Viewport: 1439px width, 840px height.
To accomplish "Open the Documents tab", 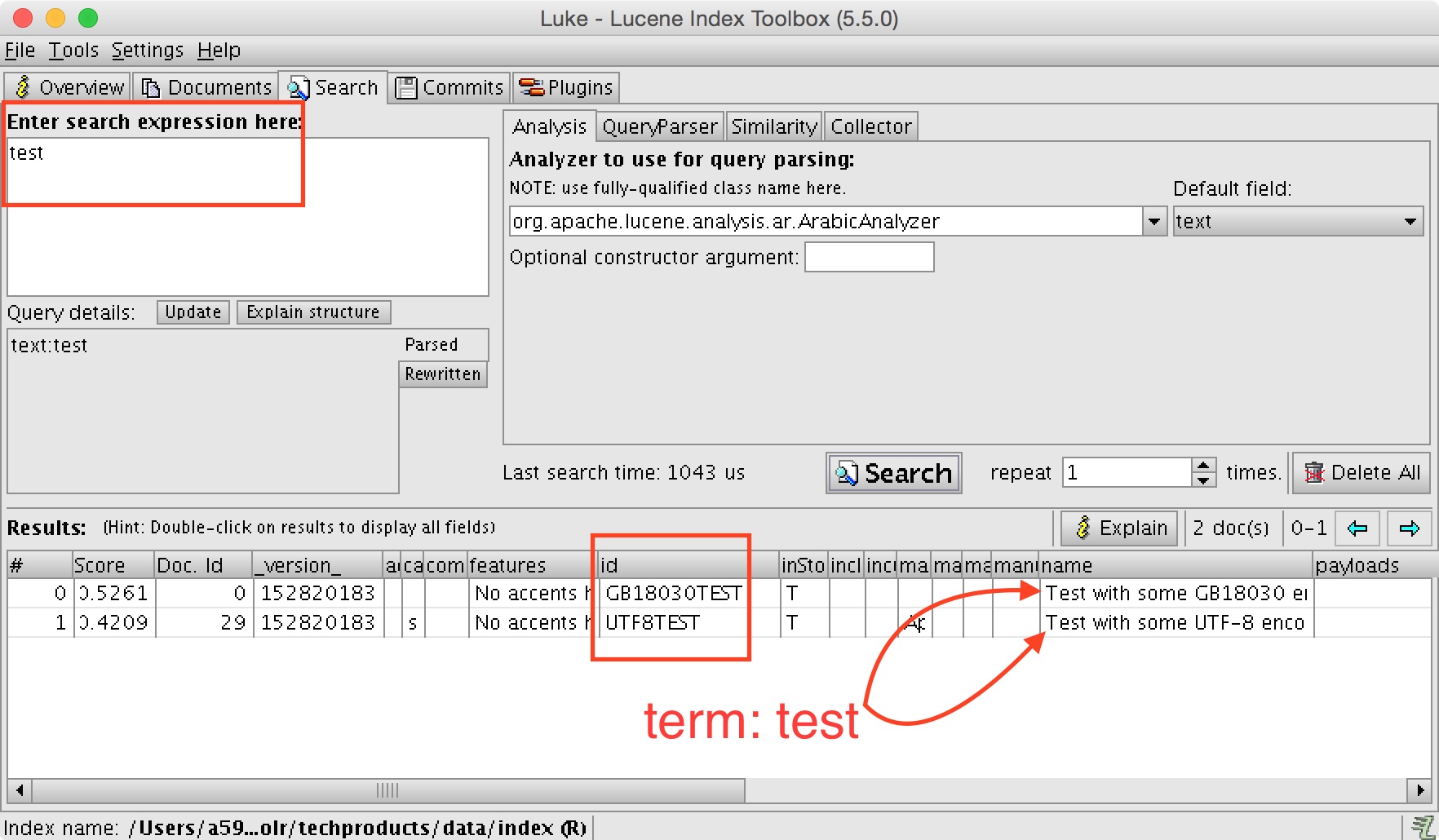I will (207, 87).
